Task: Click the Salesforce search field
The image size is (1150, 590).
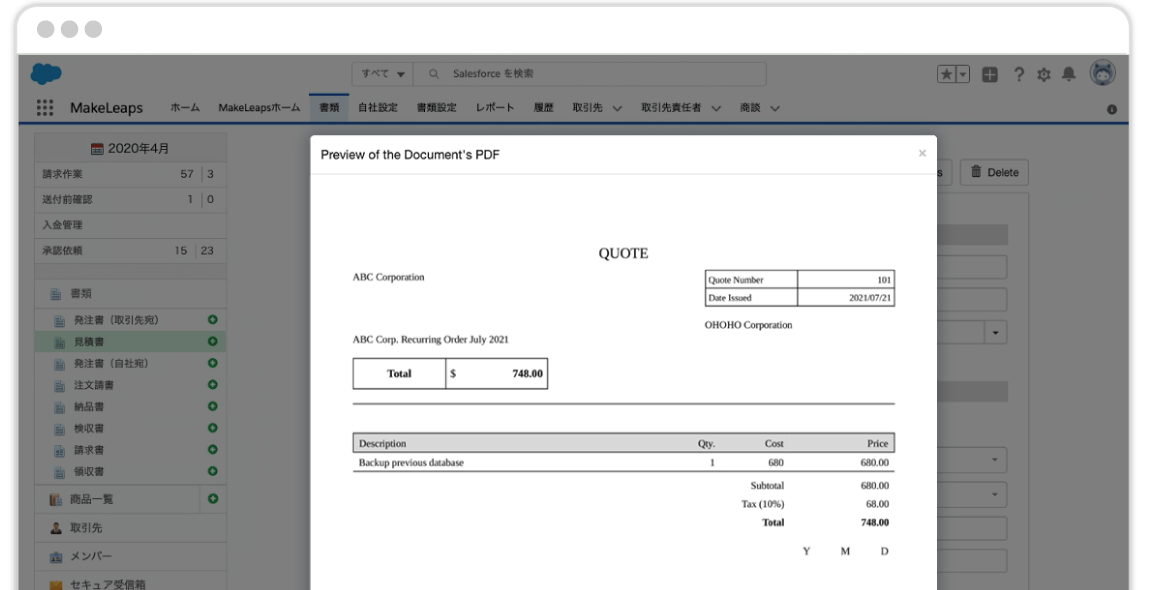Action: (x=600, y=74)
